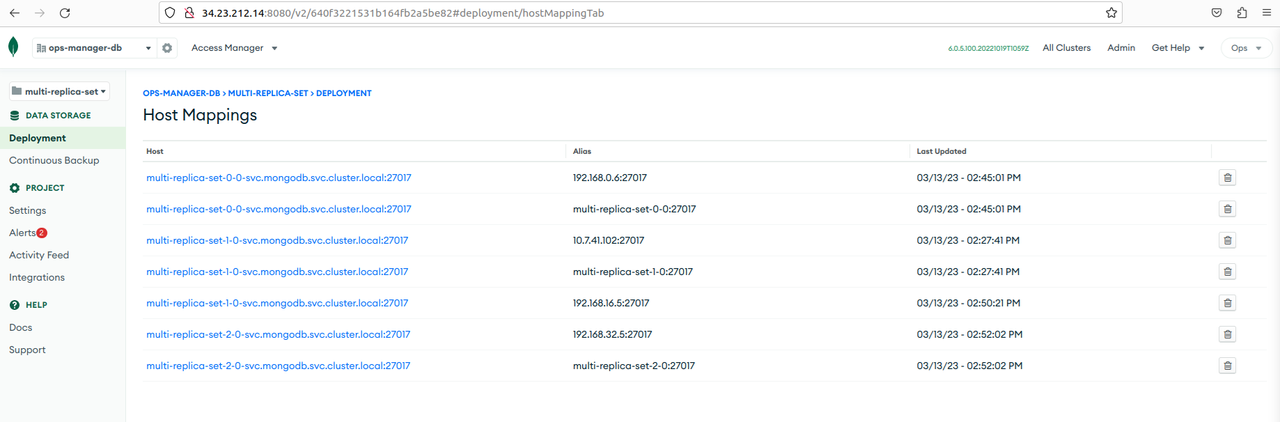
Task: Click the All Clusters link
Action: (x=1066, y=48)
